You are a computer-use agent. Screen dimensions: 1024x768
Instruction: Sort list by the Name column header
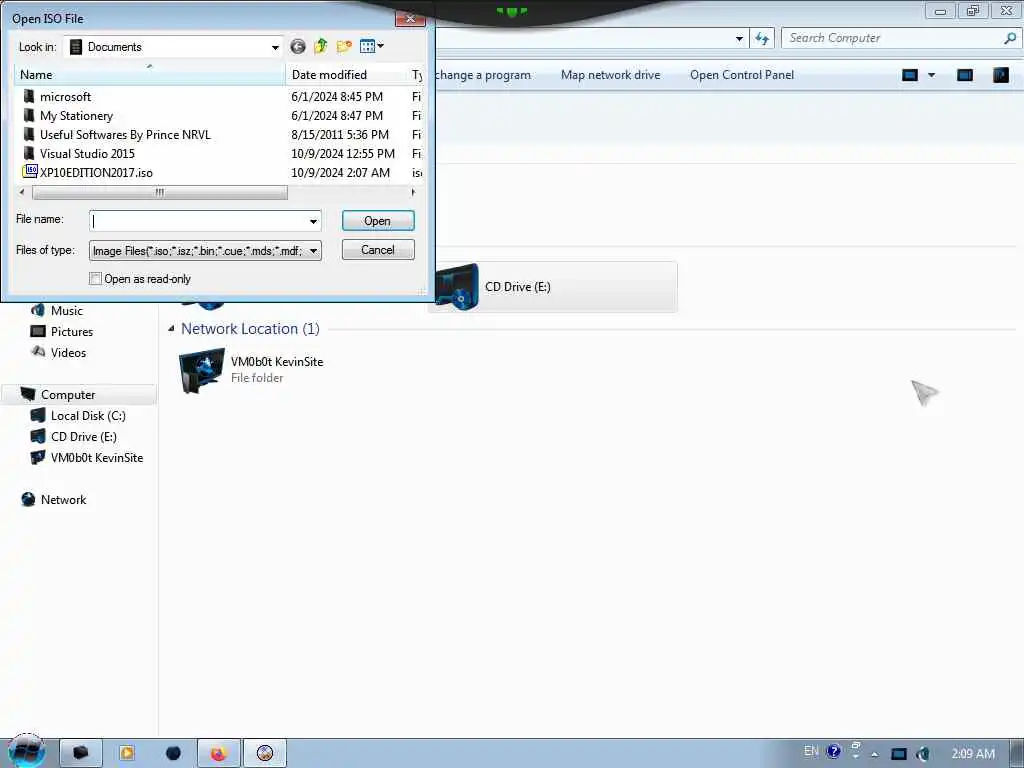[x=150, y=74]
